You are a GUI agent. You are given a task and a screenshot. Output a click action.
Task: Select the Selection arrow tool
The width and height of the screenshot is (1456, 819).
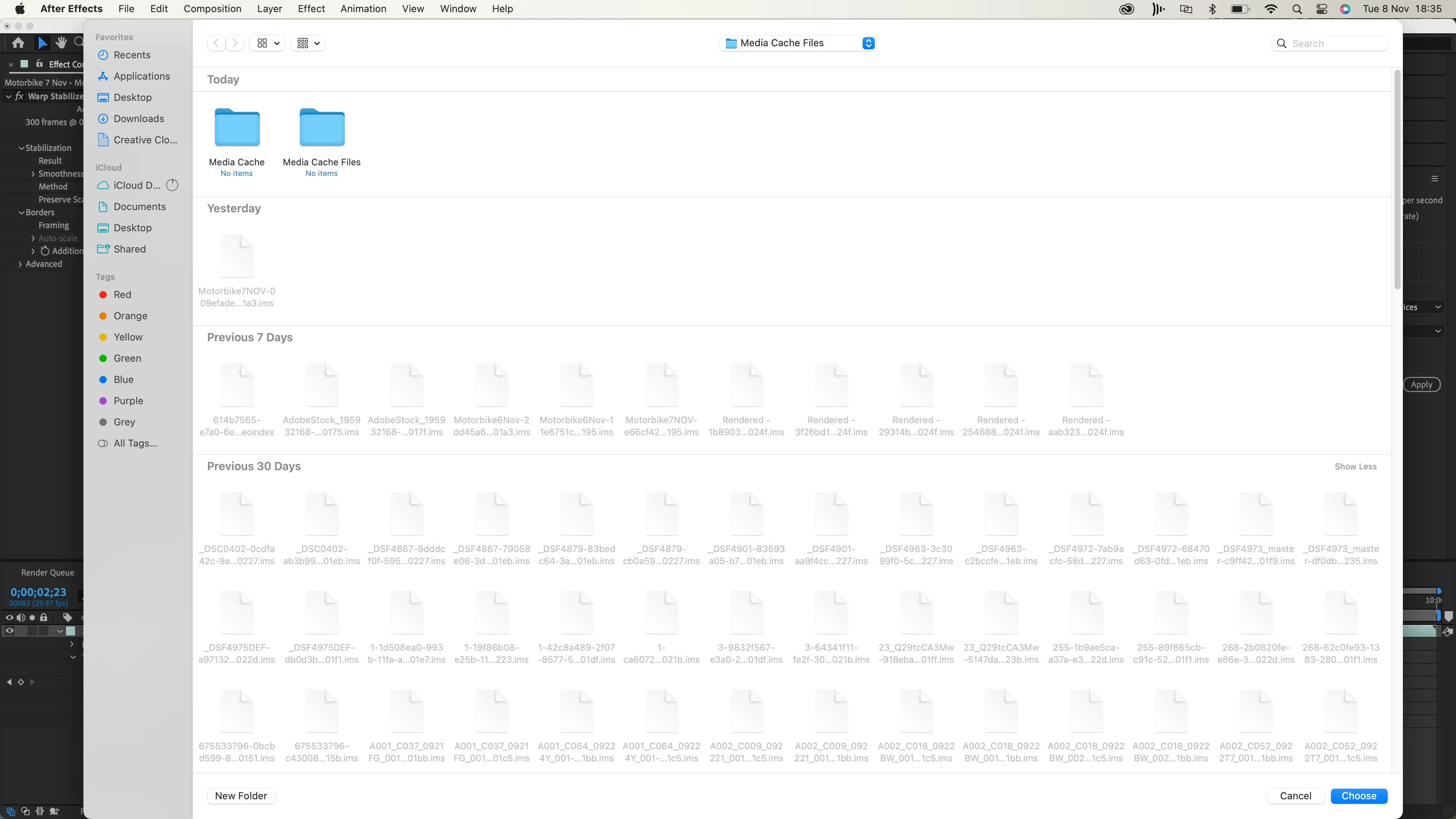[42, 43]
